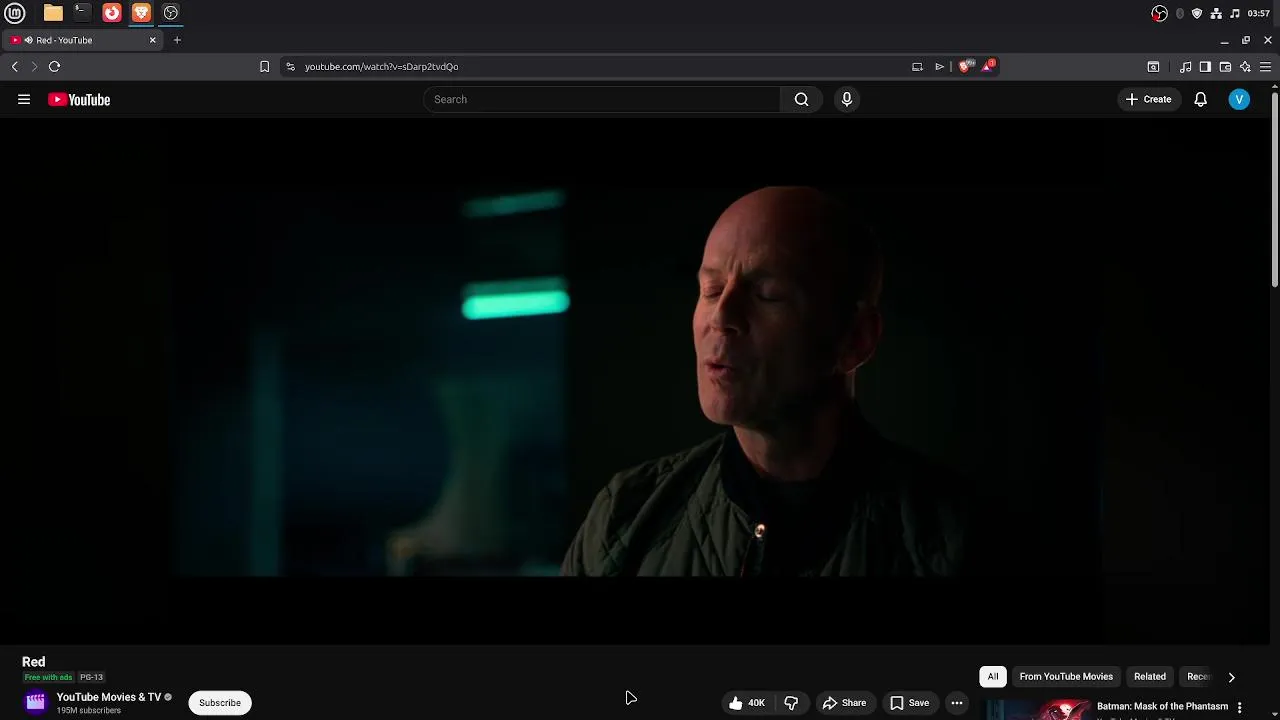Go back to the previous page
The width and height of the screenshot is (1280, 720).
(15, 66)
